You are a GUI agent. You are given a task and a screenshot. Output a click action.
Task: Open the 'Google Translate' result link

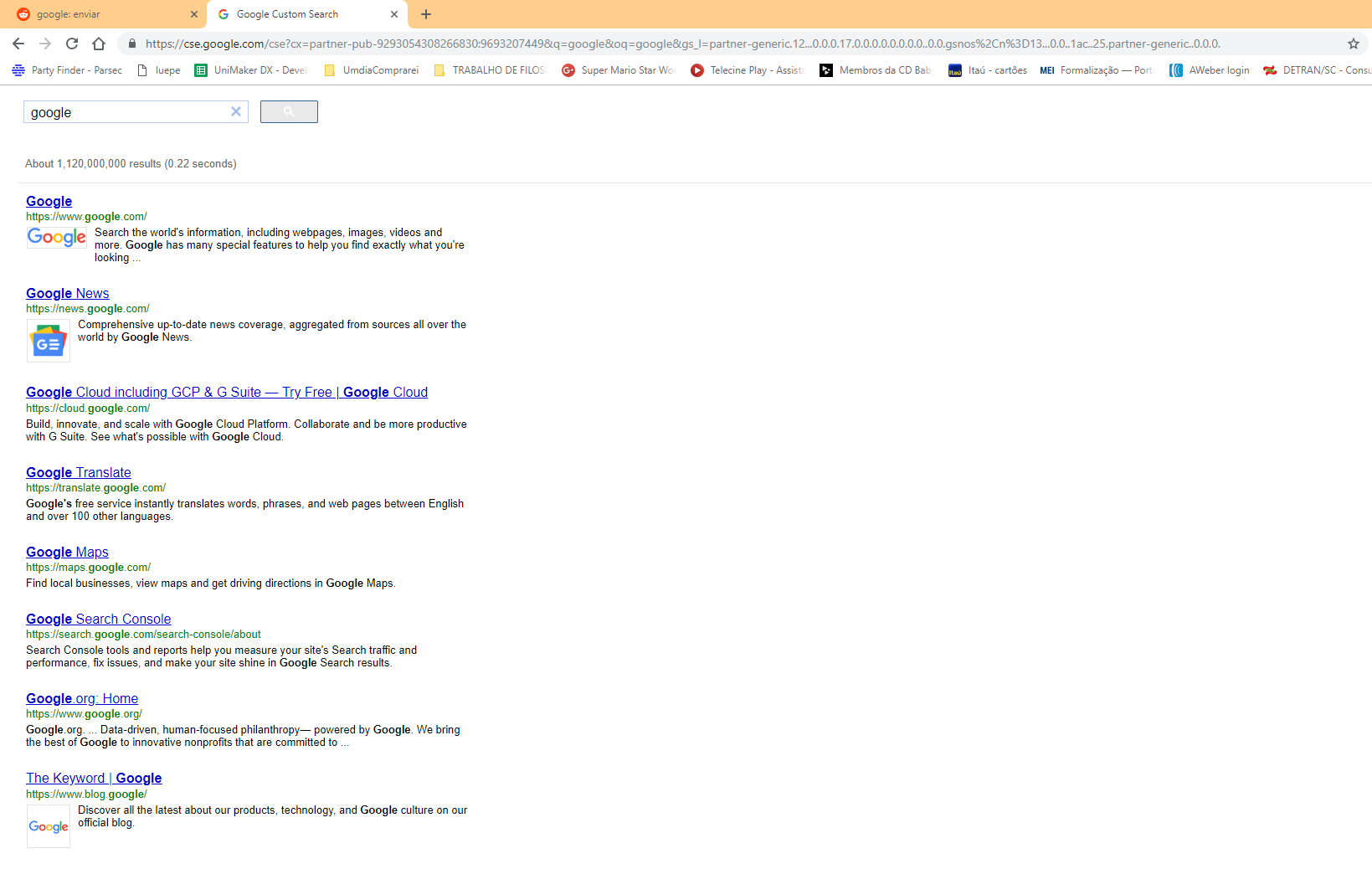click(x=79, y=472)
